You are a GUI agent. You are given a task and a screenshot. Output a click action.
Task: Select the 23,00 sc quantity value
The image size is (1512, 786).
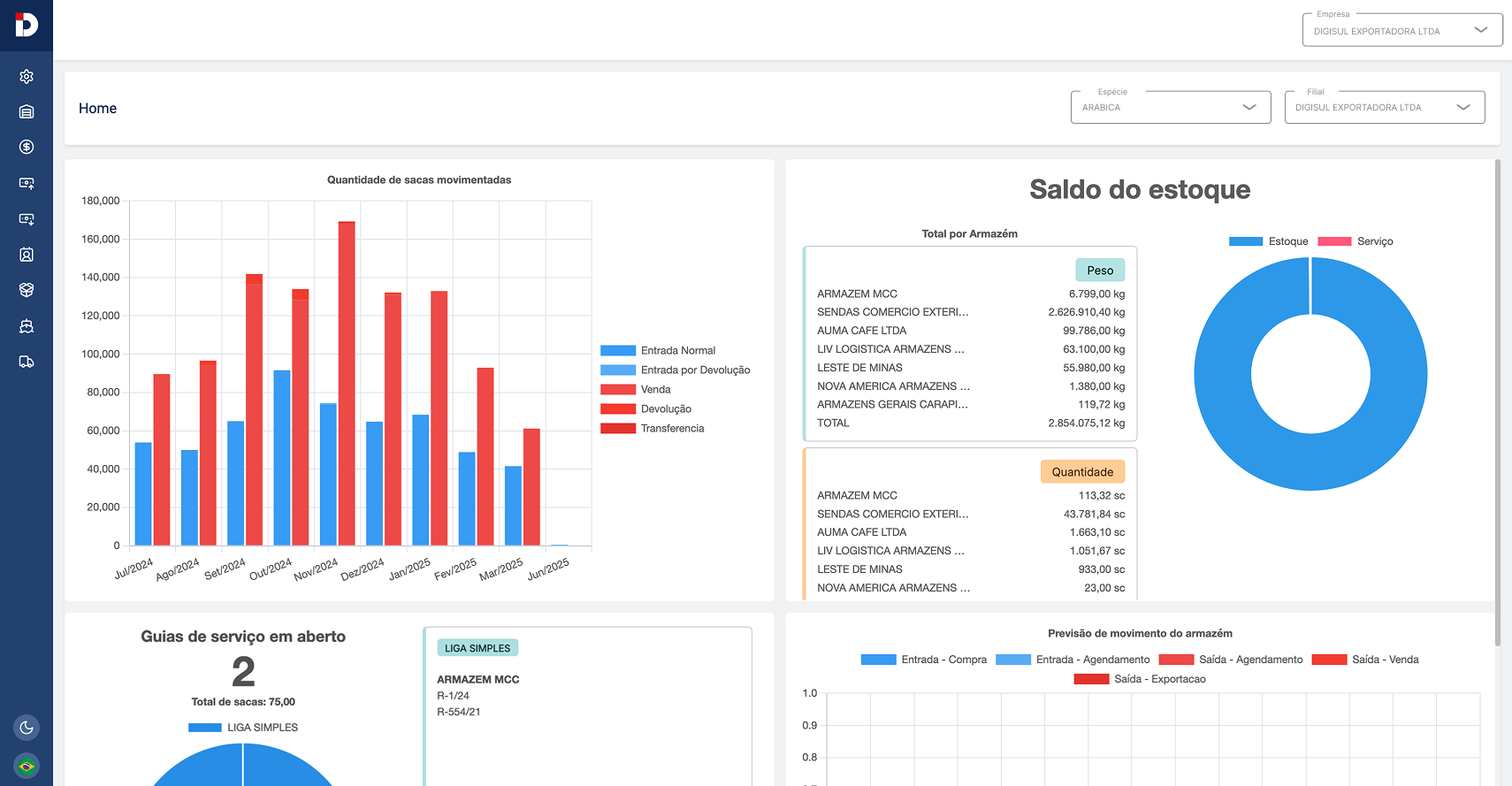point(1104,588)
